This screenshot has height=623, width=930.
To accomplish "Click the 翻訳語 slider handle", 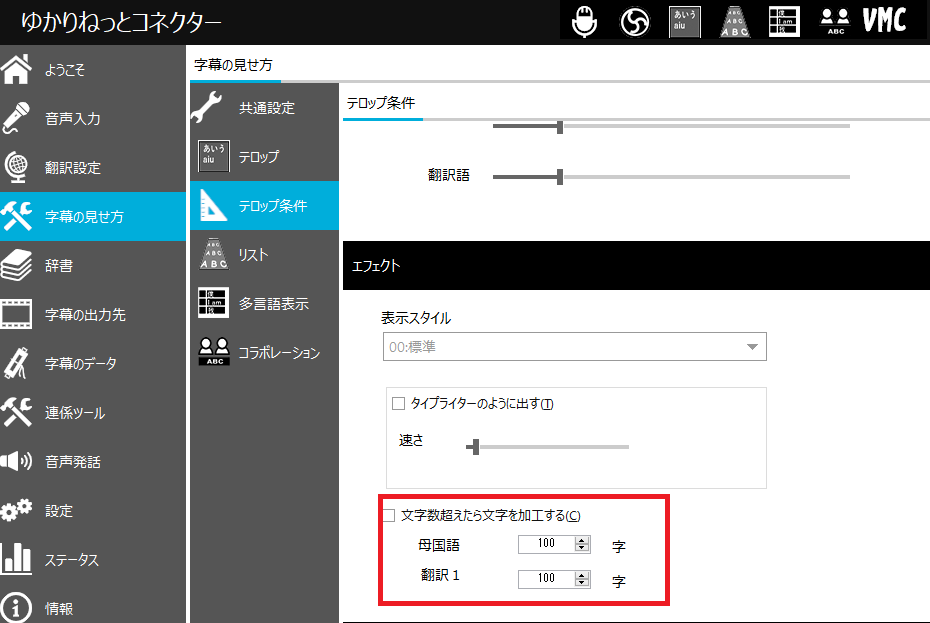I will (x=560, y=177).
